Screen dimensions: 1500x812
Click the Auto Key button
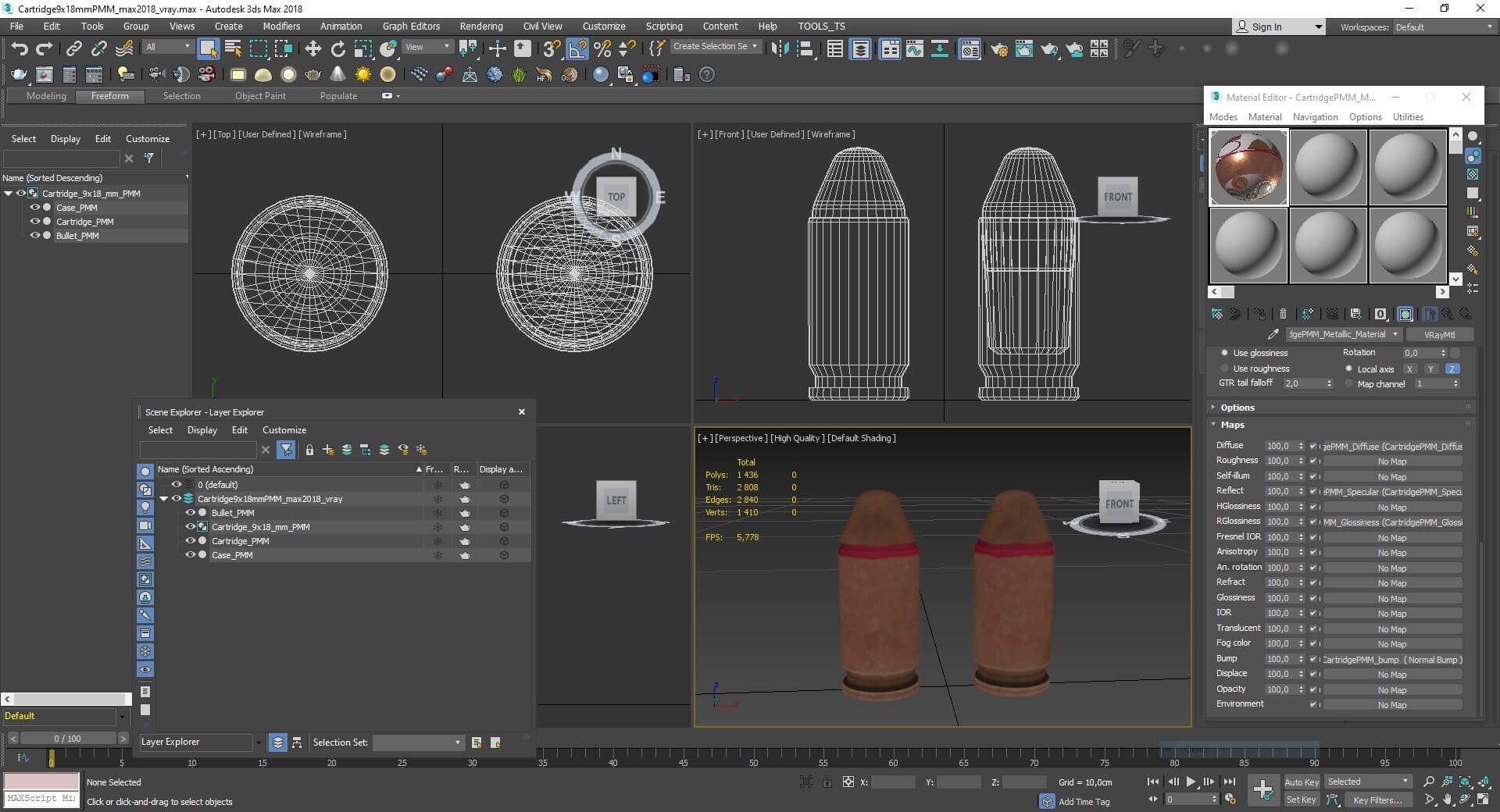(x=1301, y=782)
